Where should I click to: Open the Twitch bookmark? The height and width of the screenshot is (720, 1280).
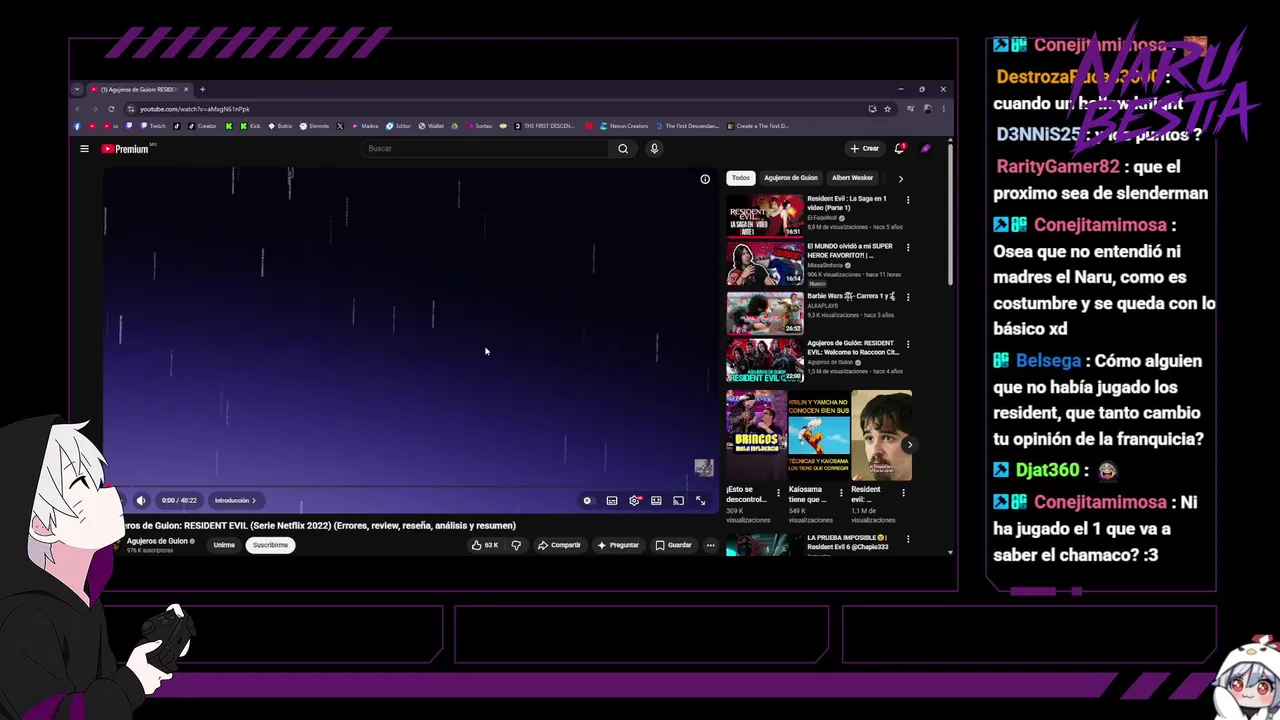tap(153, 126)
